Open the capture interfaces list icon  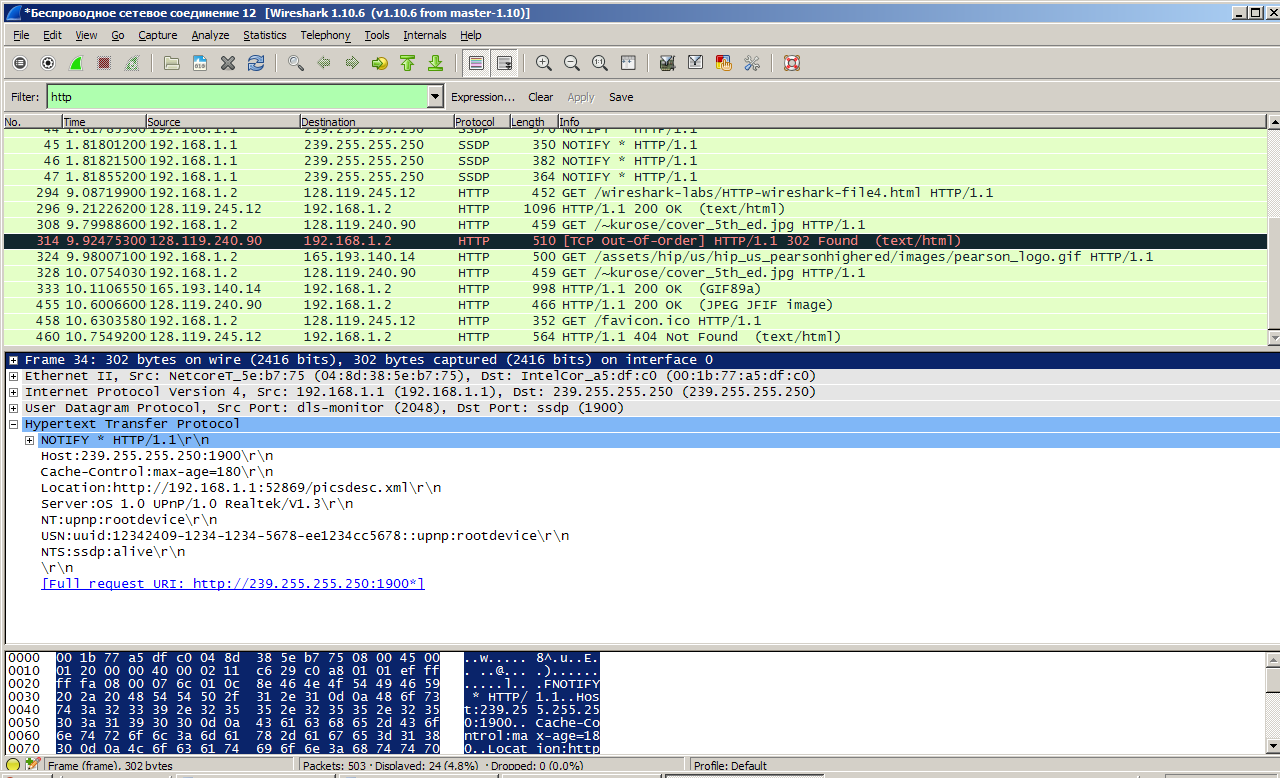[20, 63]
